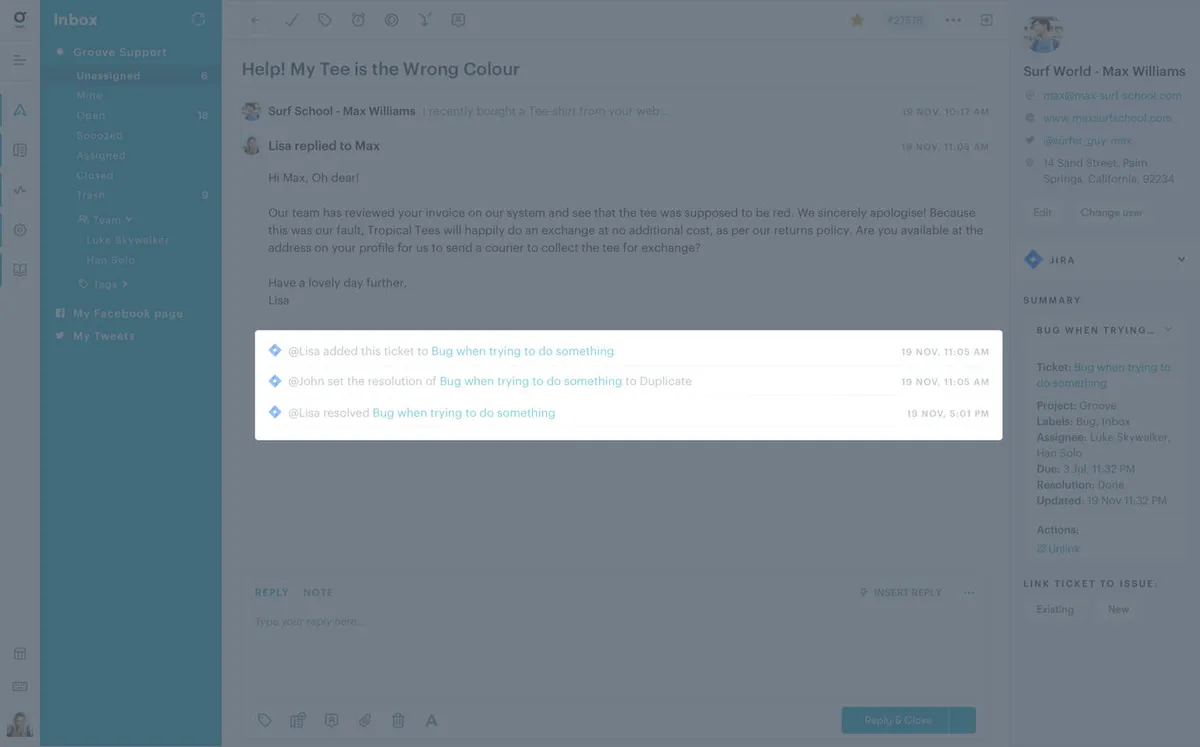The image size is (1200, 747).
Task: Click the tag icon in the reply toolbar
Action: [265, 720]
